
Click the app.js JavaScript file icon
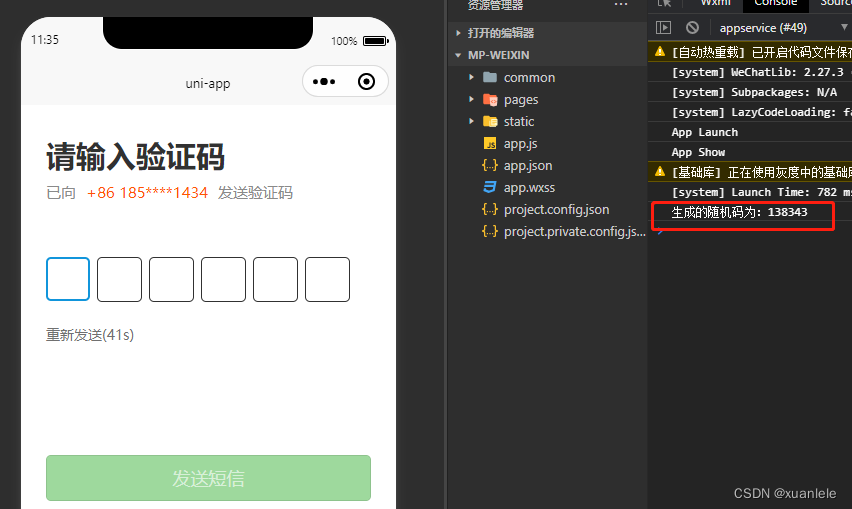tap(490, 143)
